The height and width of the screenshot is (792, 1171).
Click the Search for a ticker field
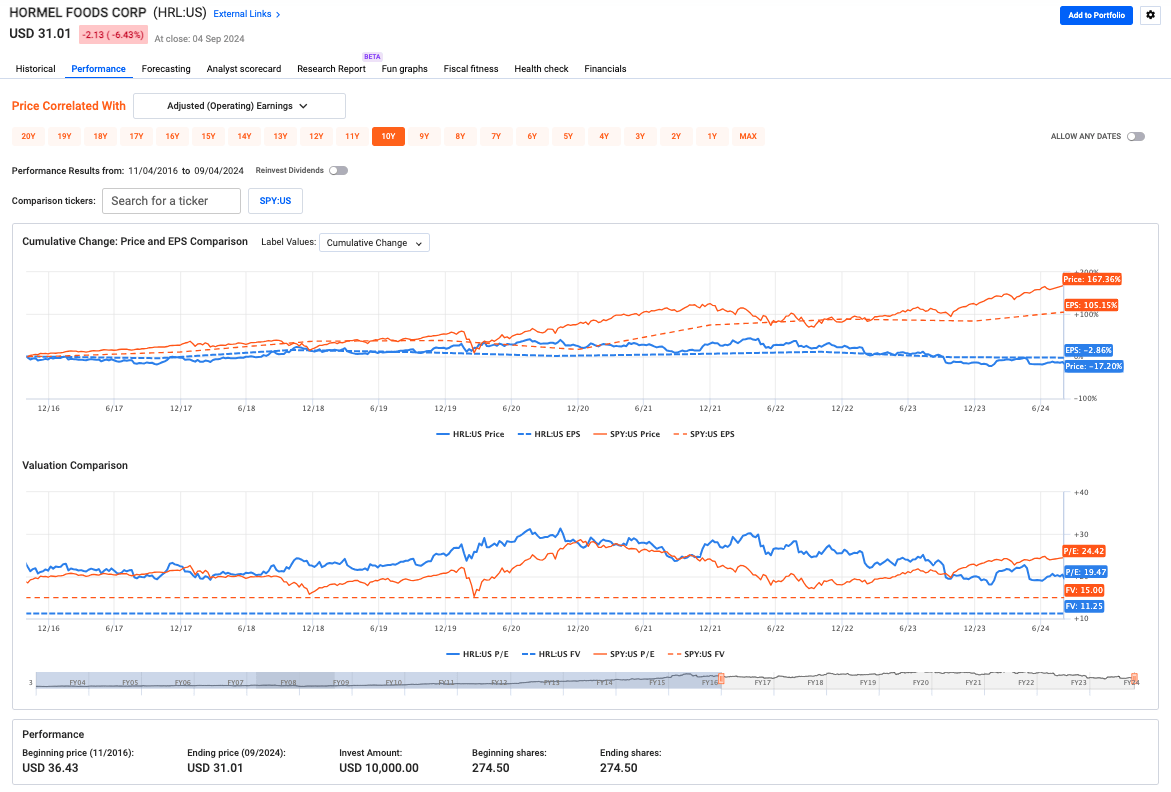coord(171,201)
